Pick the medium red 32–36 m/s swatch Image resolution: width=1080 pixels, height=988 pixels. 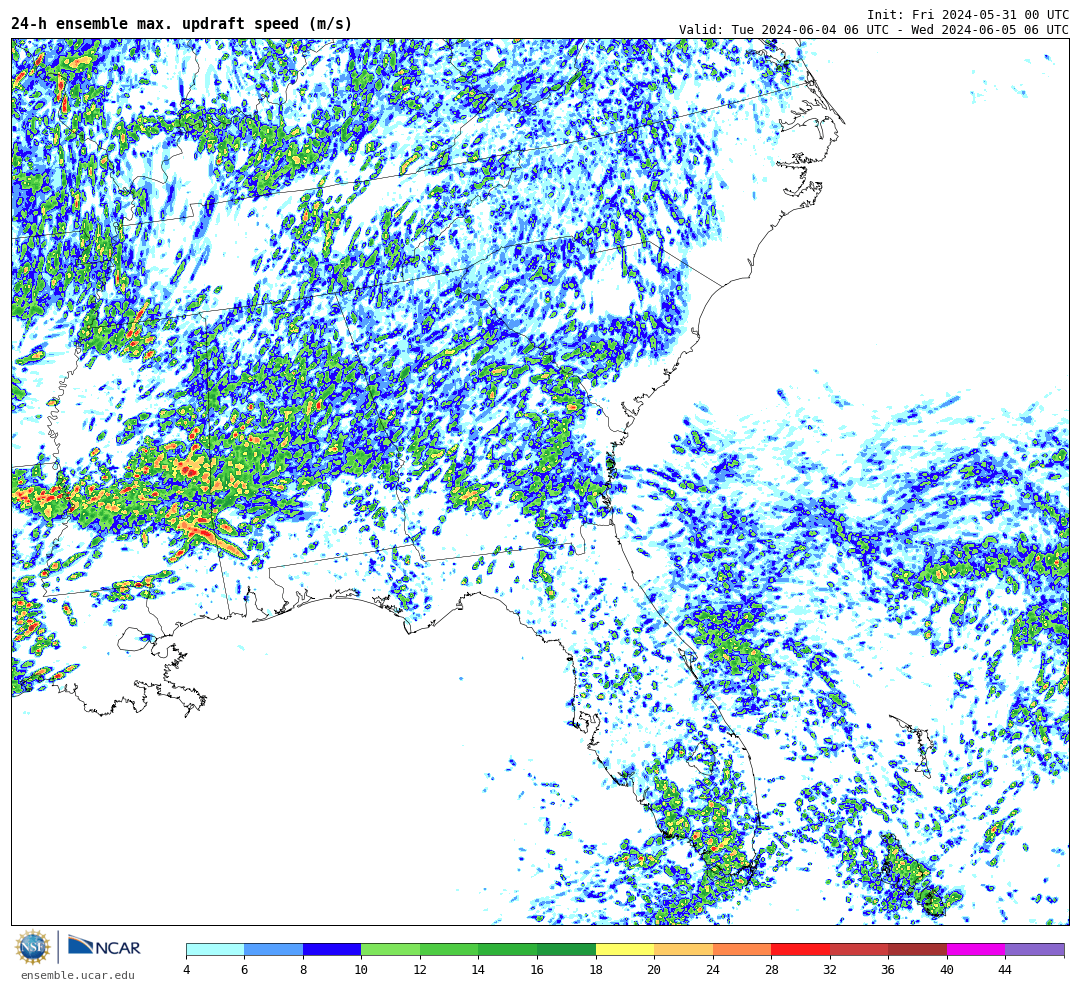(x=859, y=949)
